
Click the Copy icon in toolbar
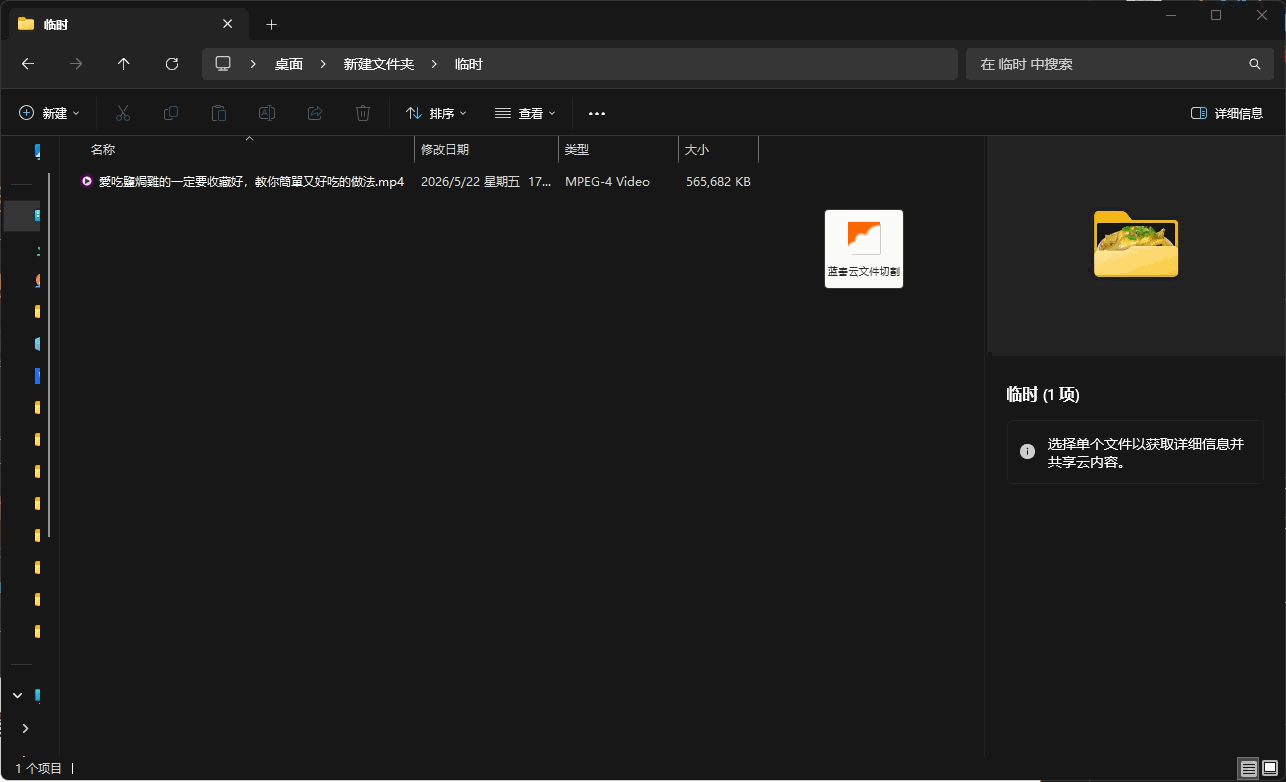pyautogui.click(x=171, y=113)
